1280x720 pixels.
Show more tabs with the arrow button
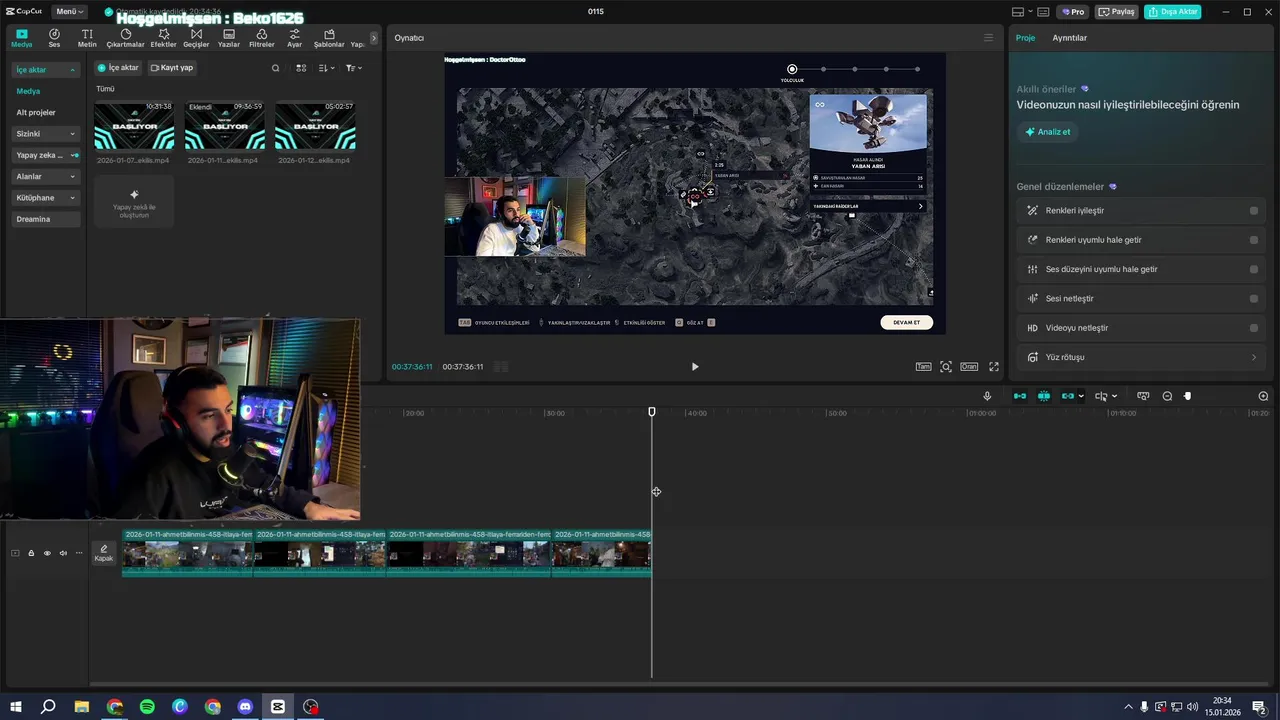[374, 38]
